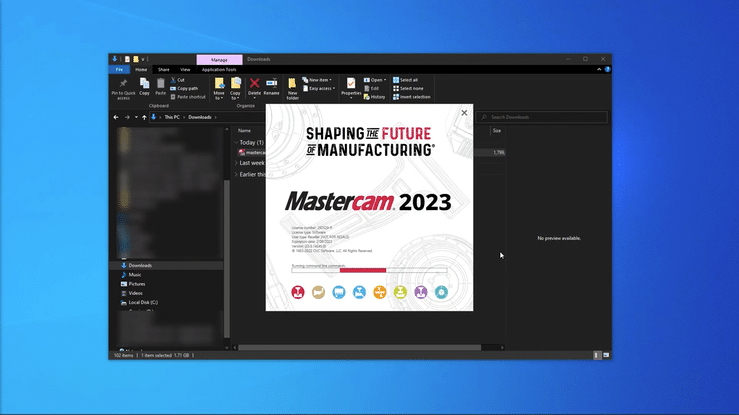The image size is (739, 415).
Task: Click the Edit command in the ribbon
Action: [371, 89]
